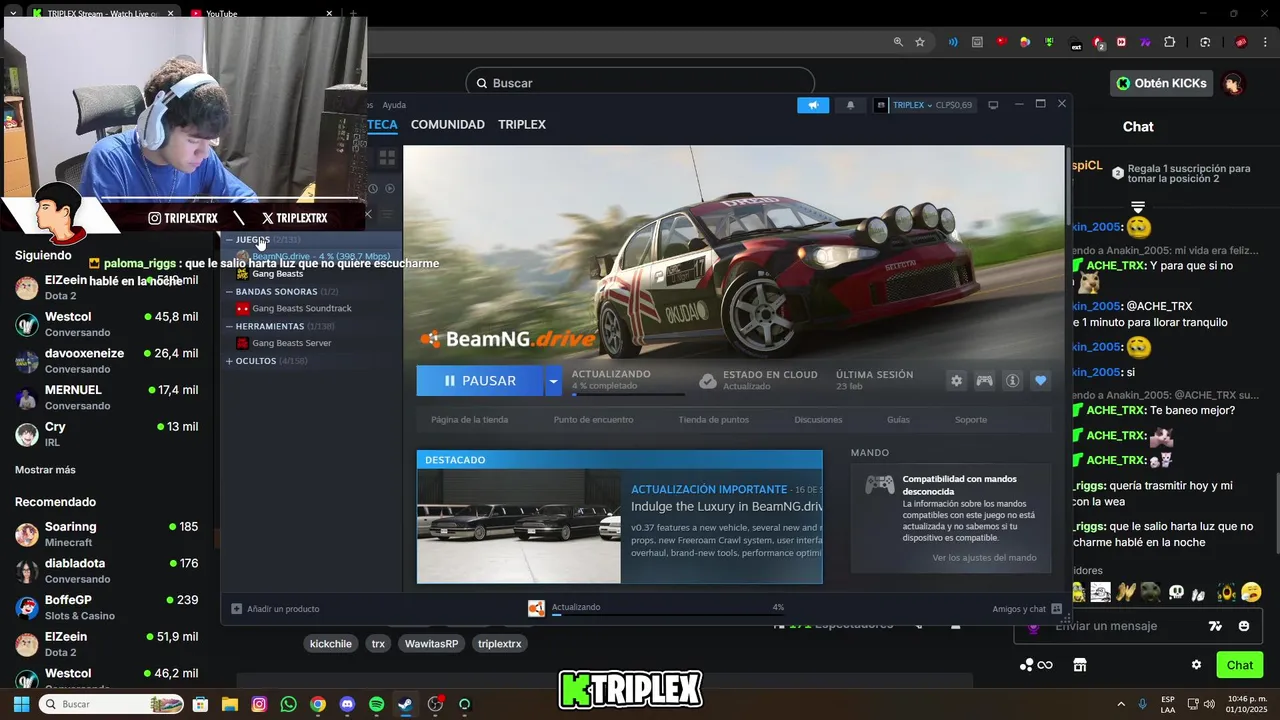Click Steam library ready-to-play filter icon
The width and height of the screenshot is (1280, 720).
tap(390, 188)
